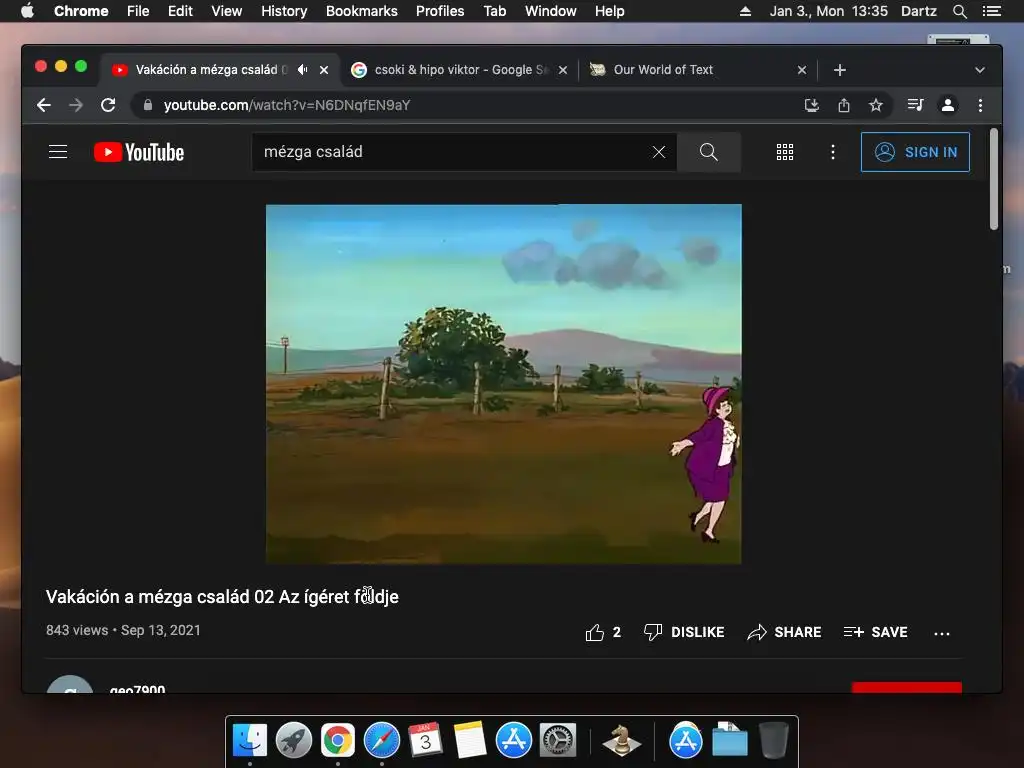The image size is (1024, 768).
Task: Open Chess from the Dock
Action: tap(621, 740)
